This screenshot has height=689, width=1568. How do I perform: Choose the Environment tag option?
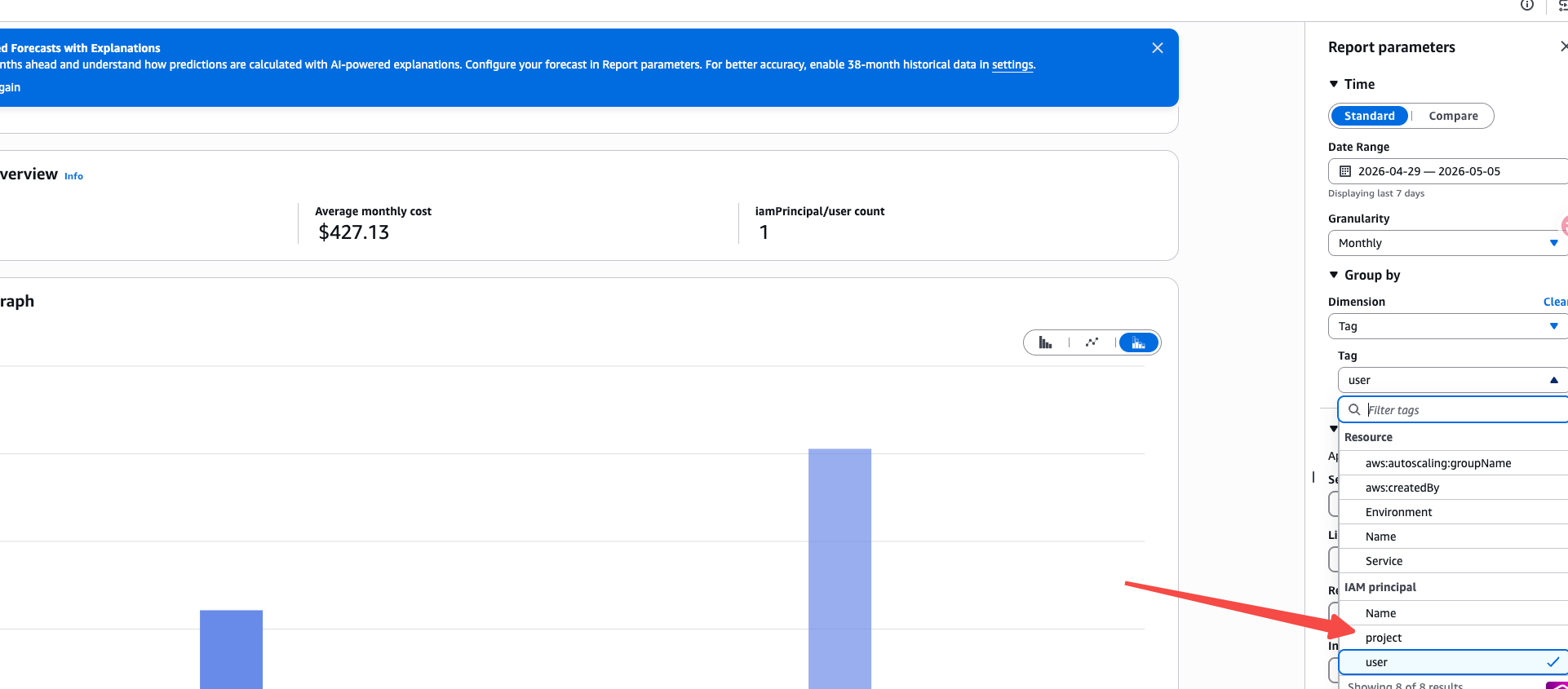click(x=1454, y=512)
